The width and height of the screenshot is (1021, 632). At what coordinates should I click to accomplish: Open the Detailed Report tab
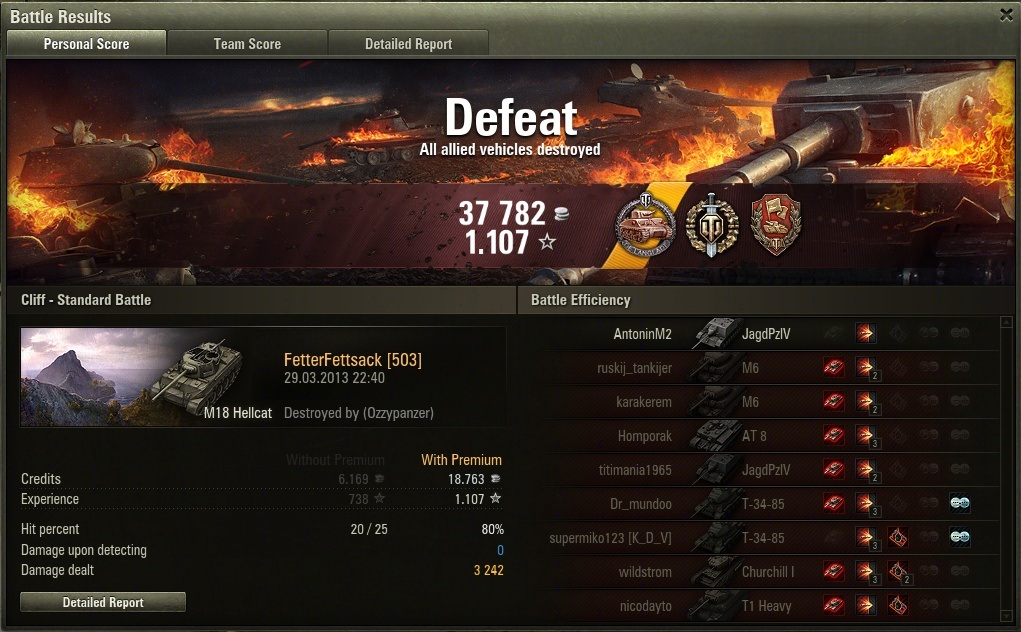pyautogui.click(x=408, y=44)
